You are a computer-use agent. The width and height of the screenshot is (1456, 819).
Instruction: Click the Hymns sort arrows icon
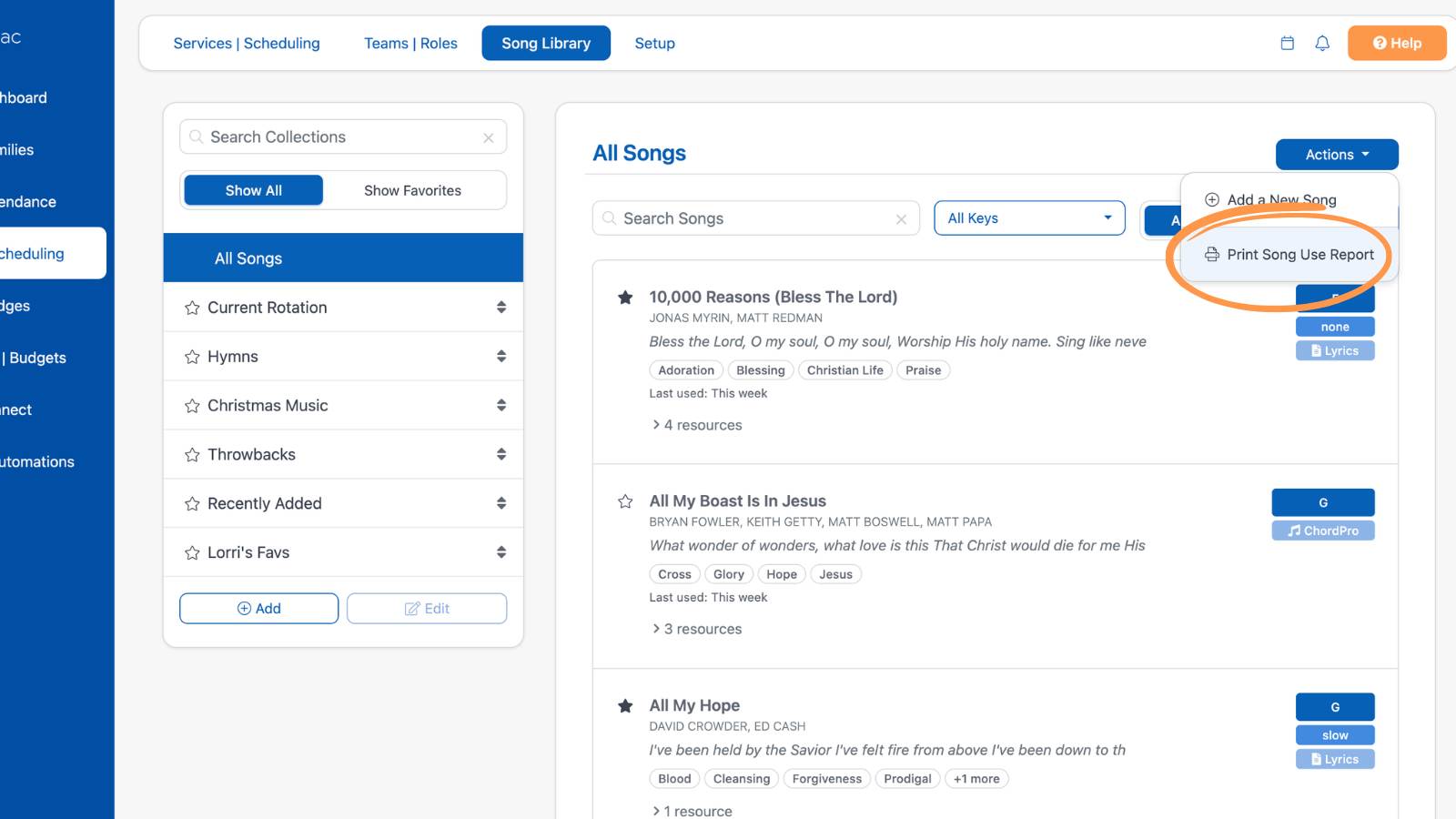point(501,357)
